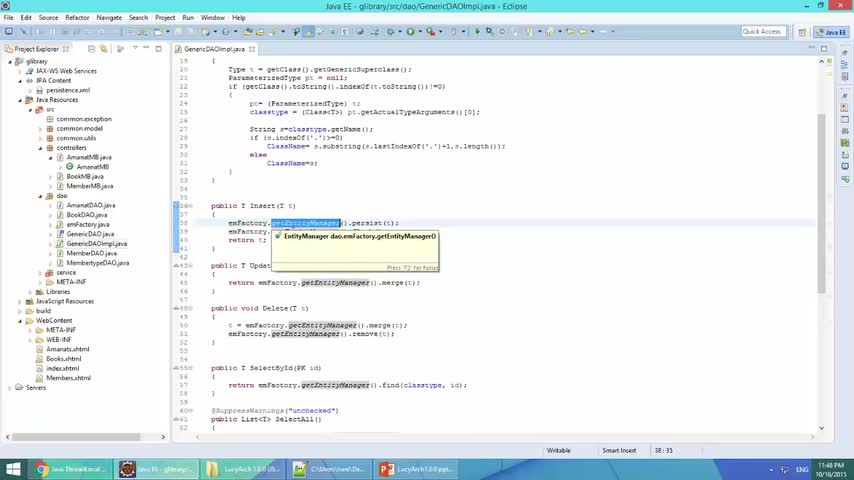The width and height of the screenshot is (854, 480).
Task: Collapse the glibrary project node
Action: [10, 62]
